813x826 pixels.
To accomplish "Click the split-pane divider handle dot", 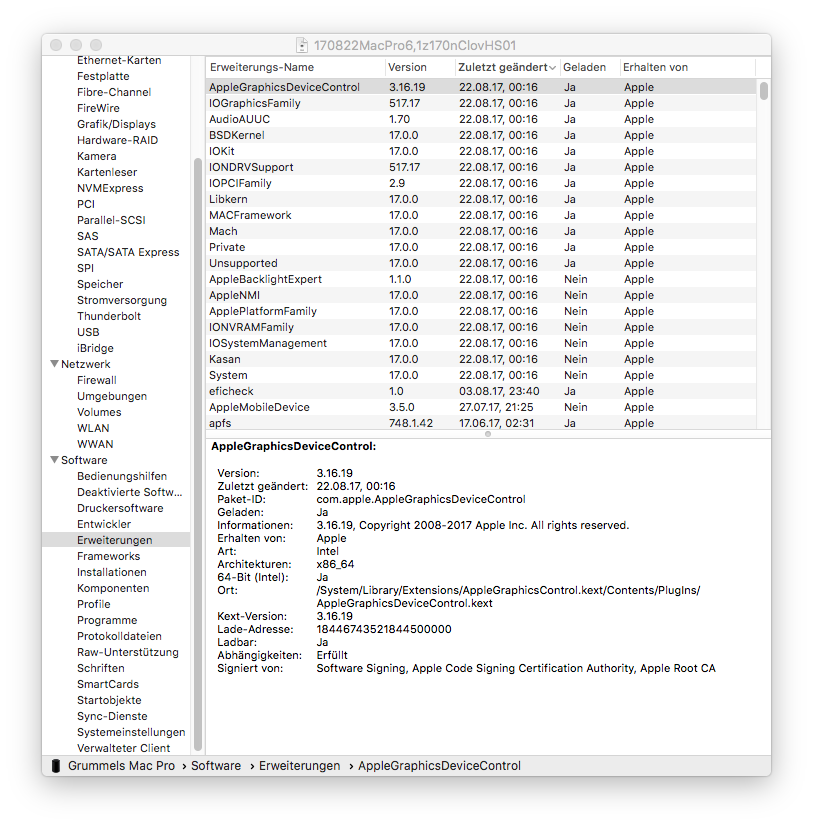I will (488, 434).
